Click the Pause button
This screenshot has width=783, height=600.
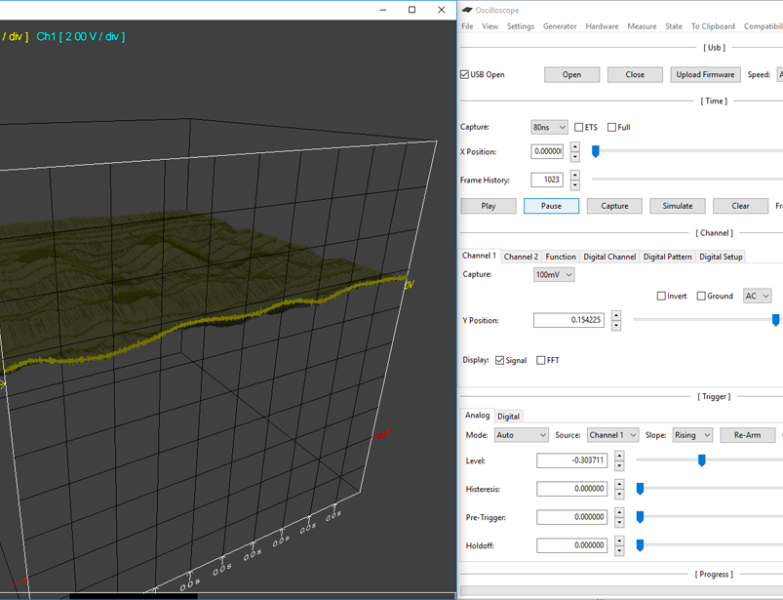click(551, 206)
